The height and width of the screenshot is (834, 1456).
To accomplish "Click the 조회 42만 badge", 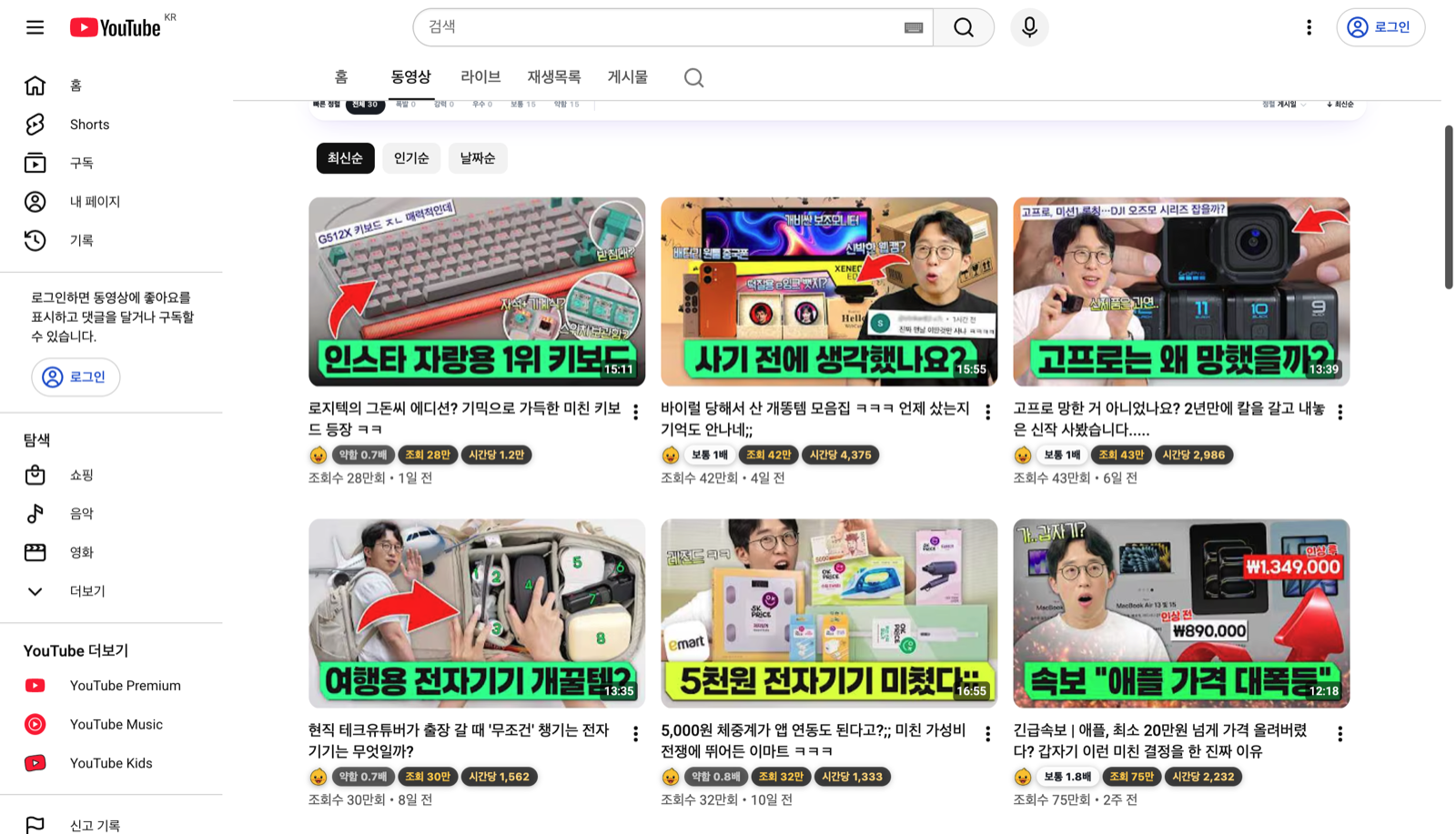I will click(x=768, y=455).
